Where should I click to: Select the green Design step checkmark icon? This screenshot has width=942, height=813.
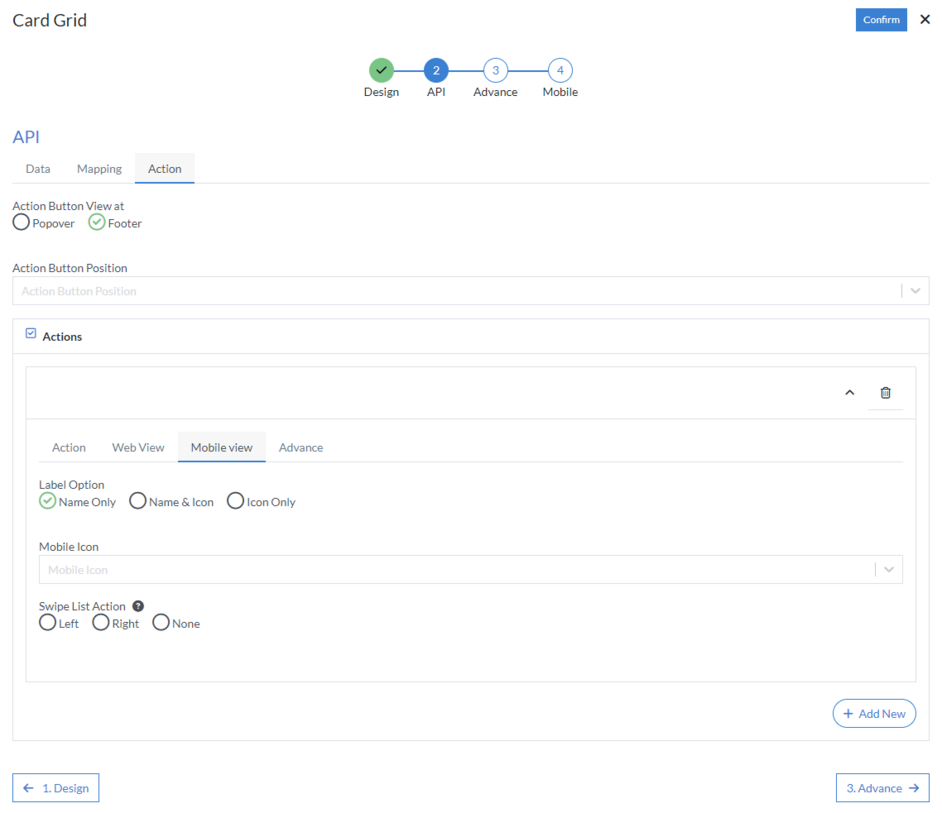tap(381, 71)
